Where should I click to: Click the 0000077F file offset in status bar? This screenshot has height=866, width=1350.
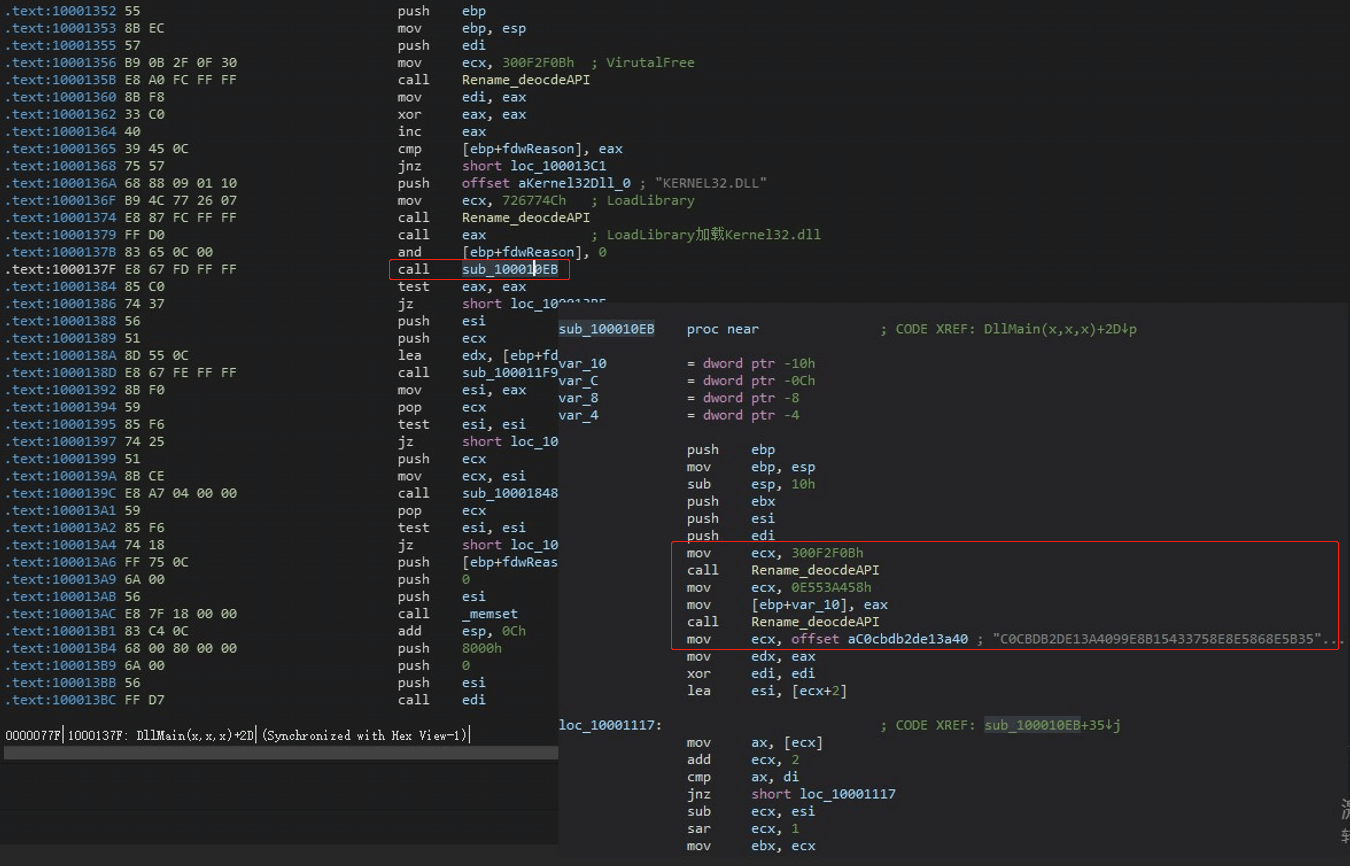coord(33,735)
